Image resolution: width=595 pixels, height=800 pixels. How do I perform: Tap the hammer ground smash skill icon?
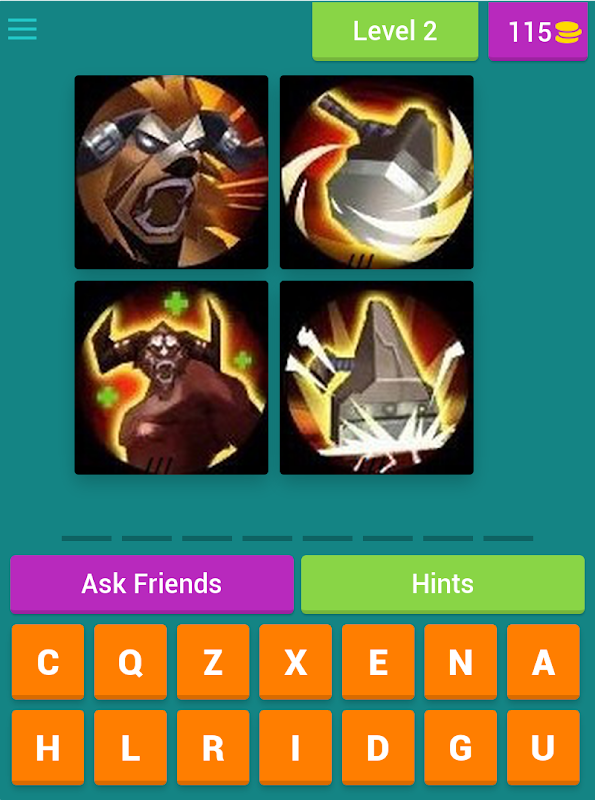point(377,378)
